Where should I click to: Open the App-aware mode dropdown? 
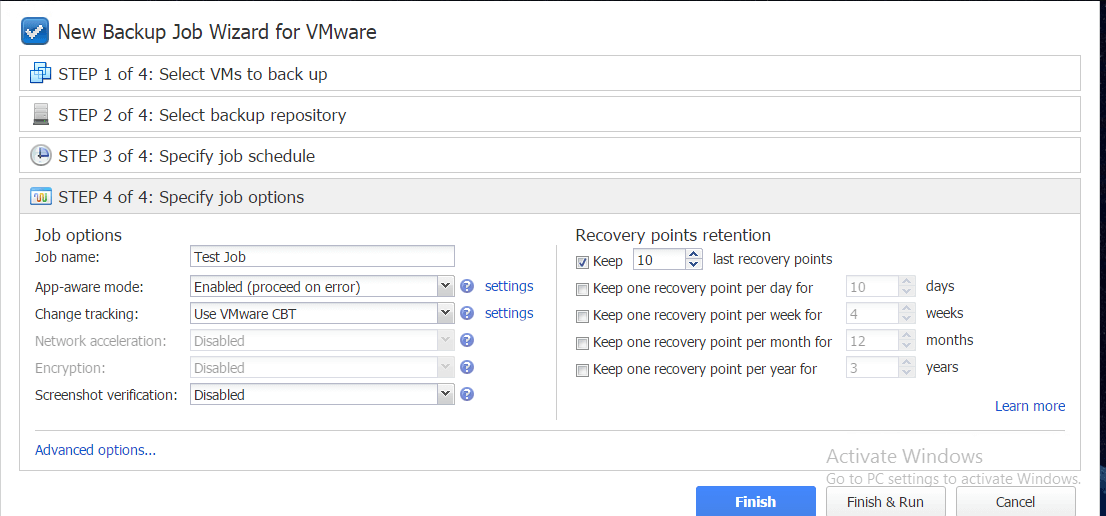(446, 287)
